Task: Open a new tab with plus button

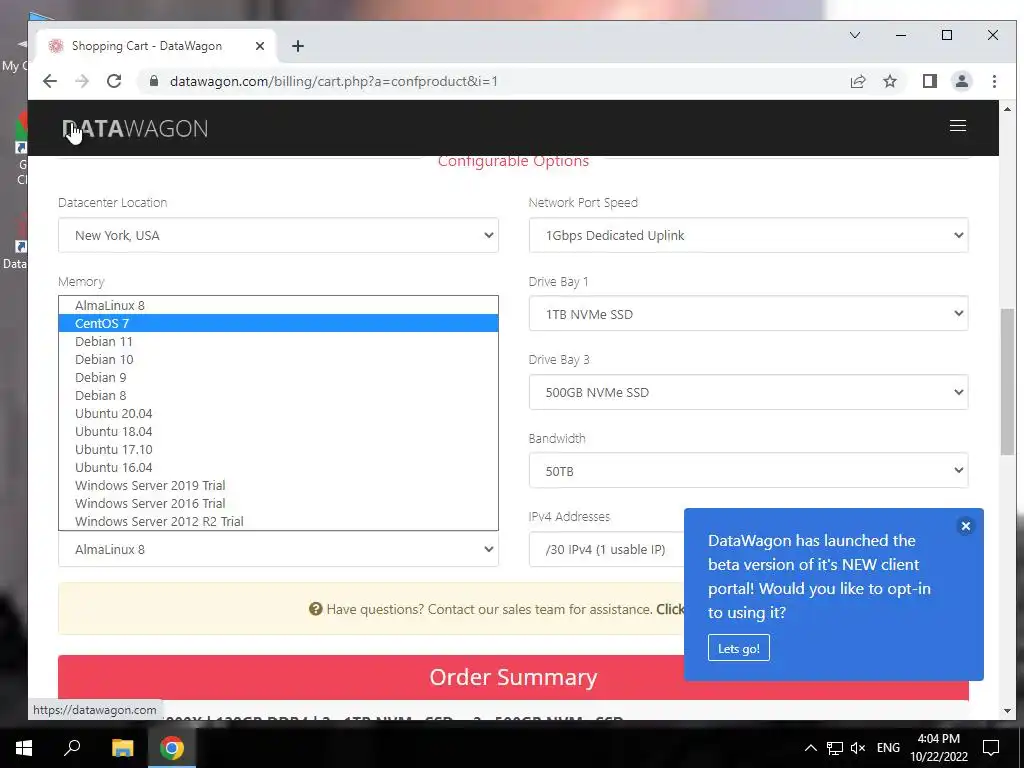Action: pyautogui.click(x=298, y=46)
